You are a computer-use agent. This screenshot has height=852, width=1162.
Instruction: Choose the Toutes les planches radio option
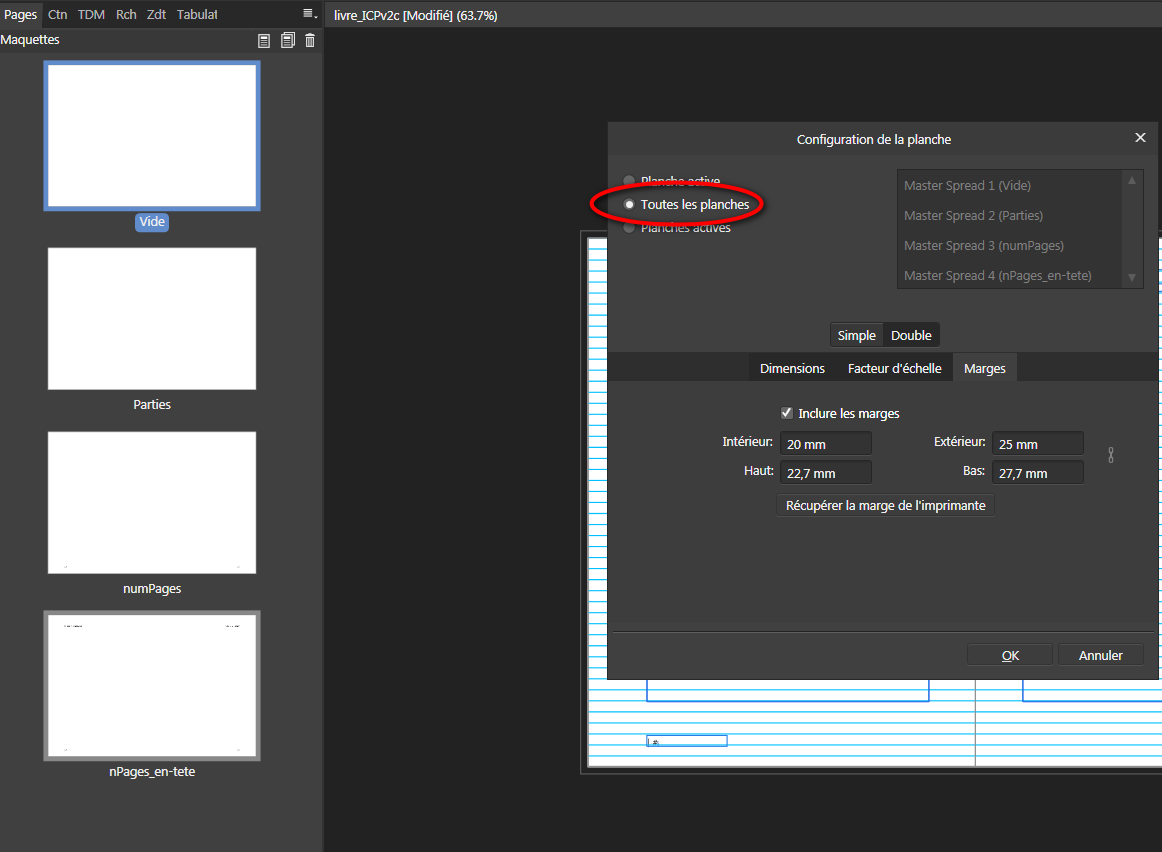coord(629,204)
